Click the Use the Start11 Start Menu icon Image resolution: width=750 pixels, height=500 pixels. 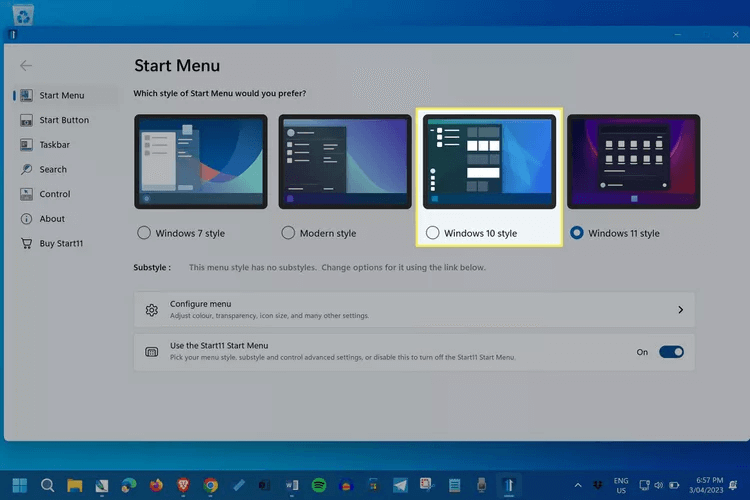click(152, 352)
